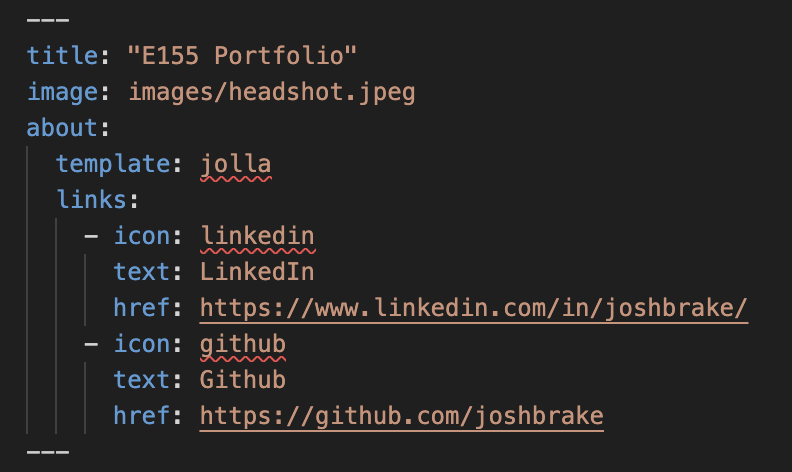Screen dimensions: 792x472
Task: Click the first icon key
Action: 142,236
